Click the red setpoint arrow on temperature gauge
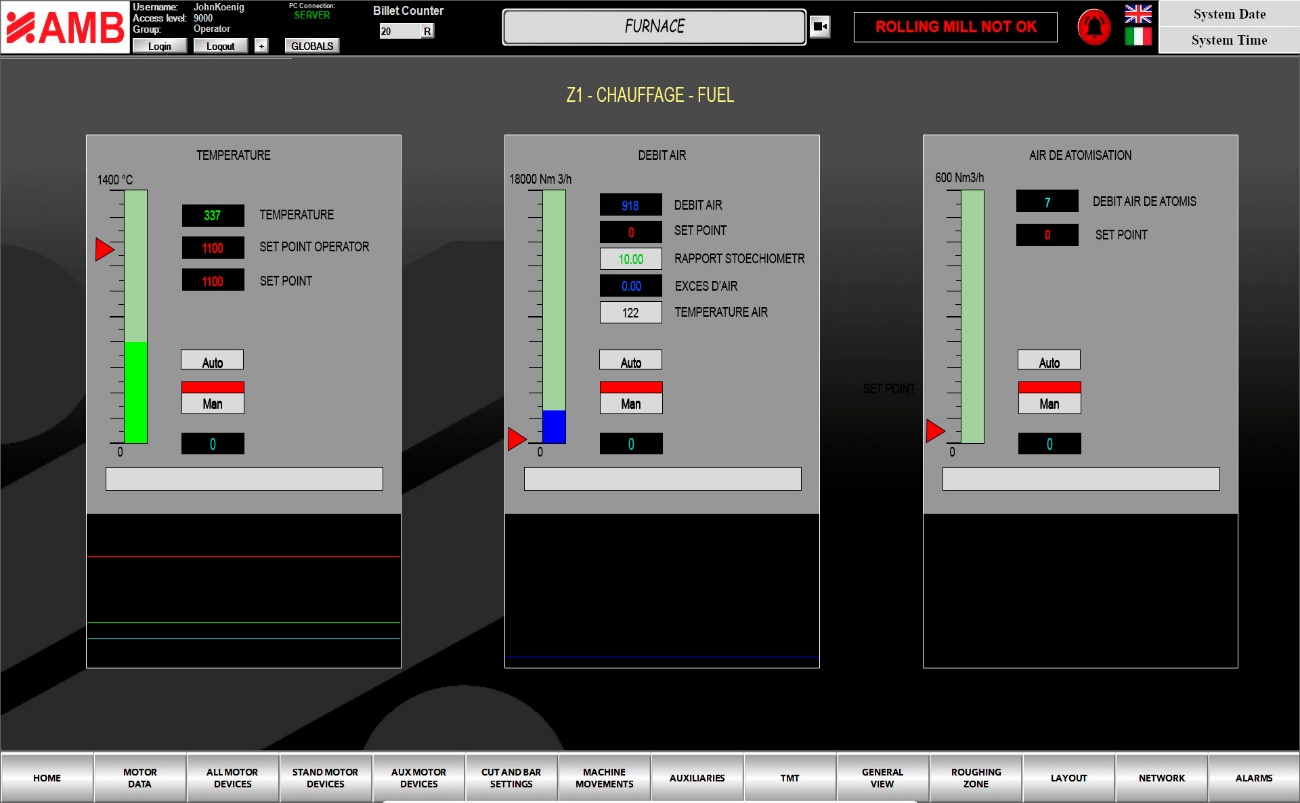This screenshot has width=1300, height=803. click(x=104, y=249)
